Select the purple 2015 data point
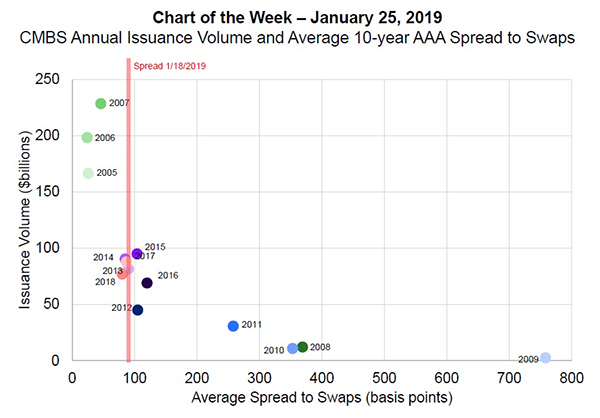Image resolution: width=600 pixels, height=418 pixels. (137, 254)
